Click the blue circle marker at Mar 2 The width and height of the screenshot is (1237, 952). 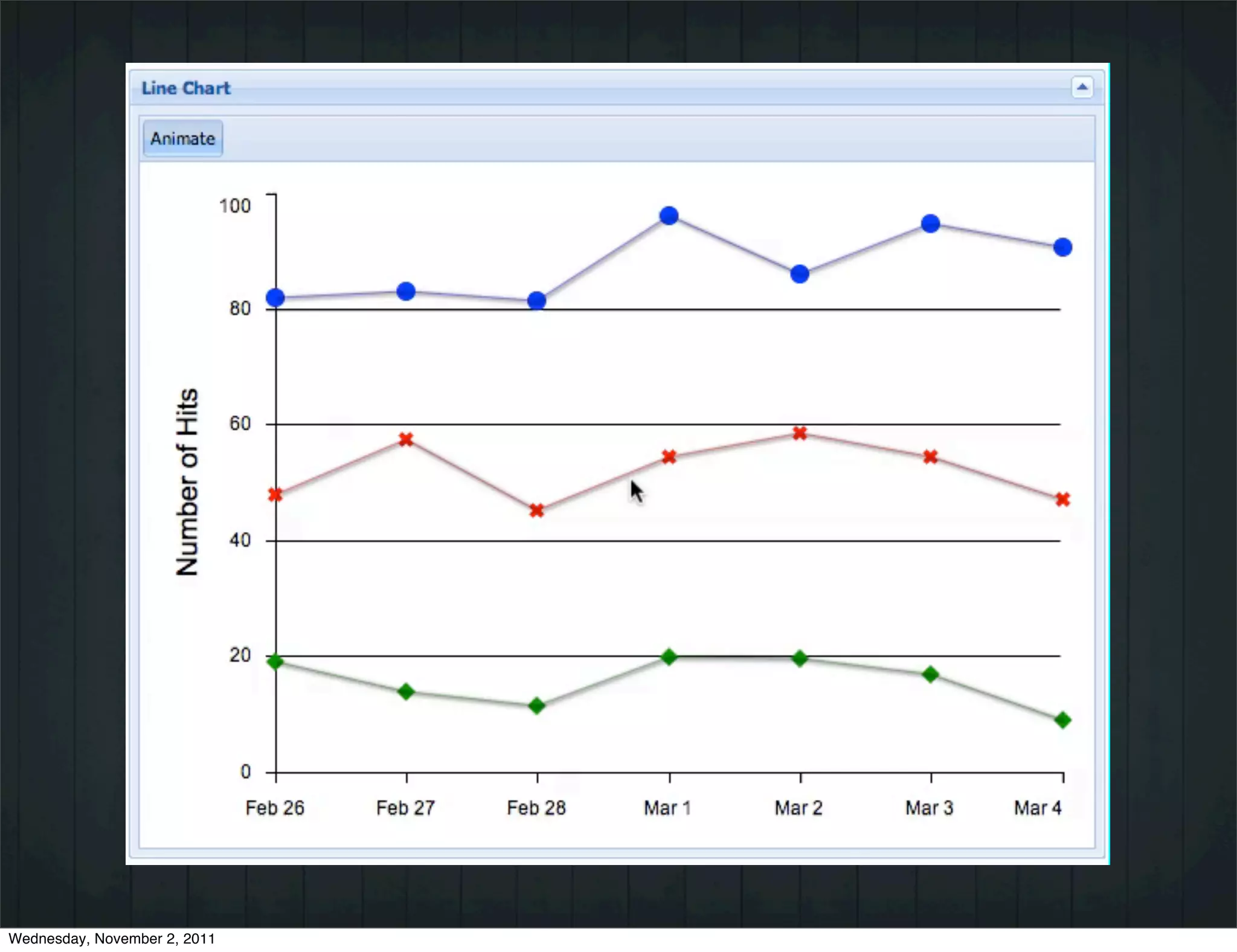[800, 274]
